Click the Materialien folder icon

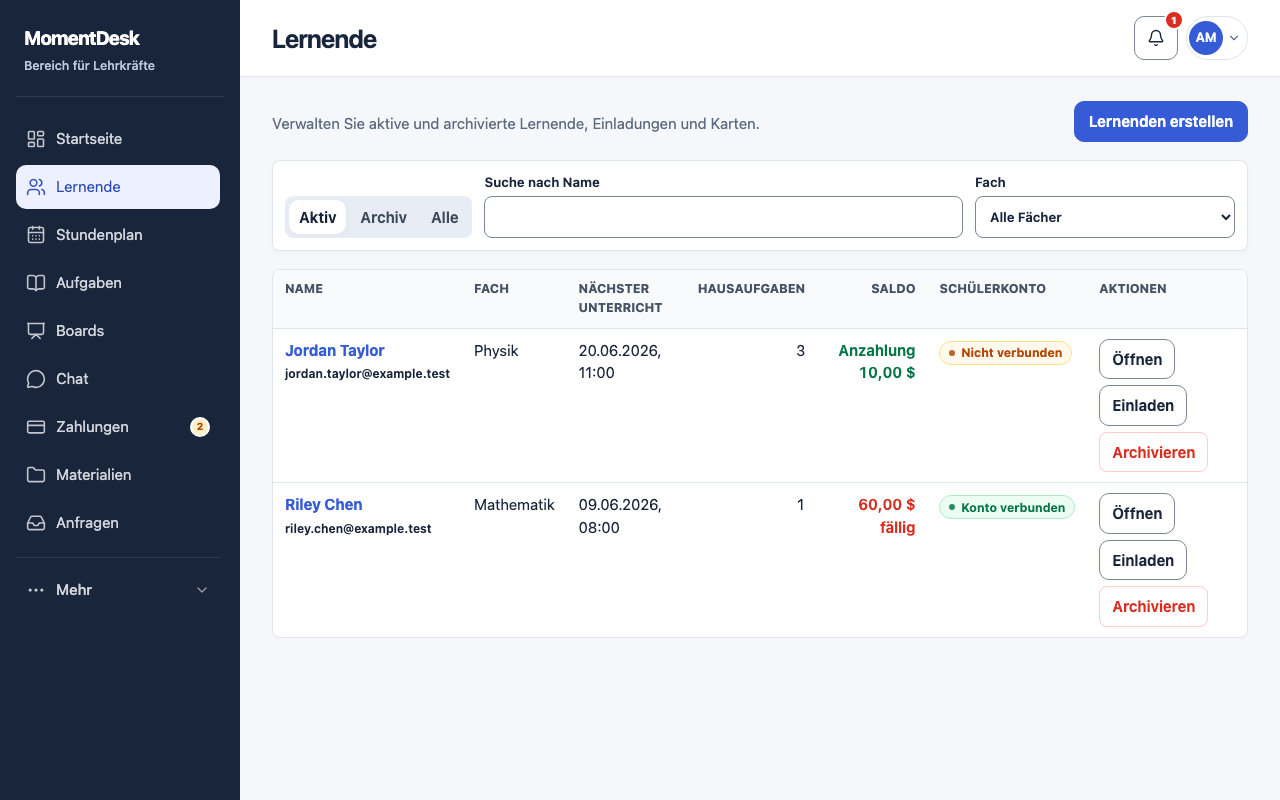tap(36, 475)
